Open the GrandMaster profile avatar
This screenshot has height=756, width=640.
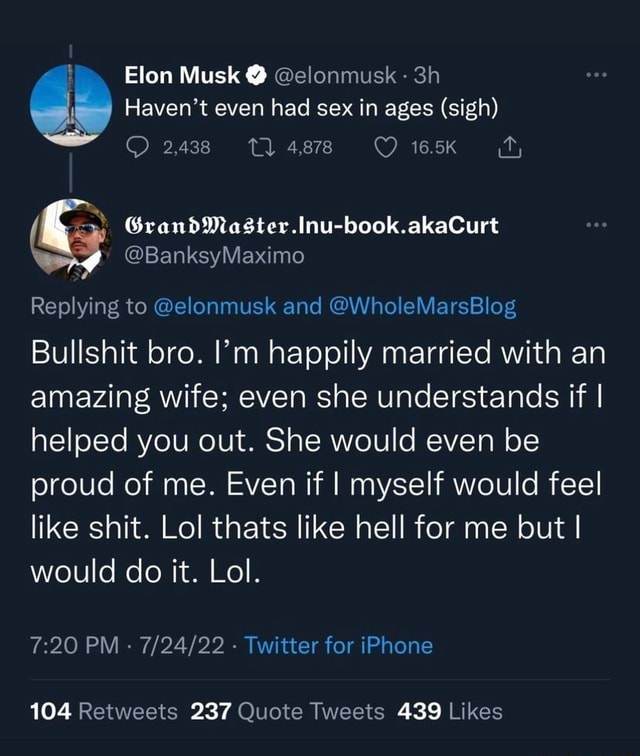point(70,239)
